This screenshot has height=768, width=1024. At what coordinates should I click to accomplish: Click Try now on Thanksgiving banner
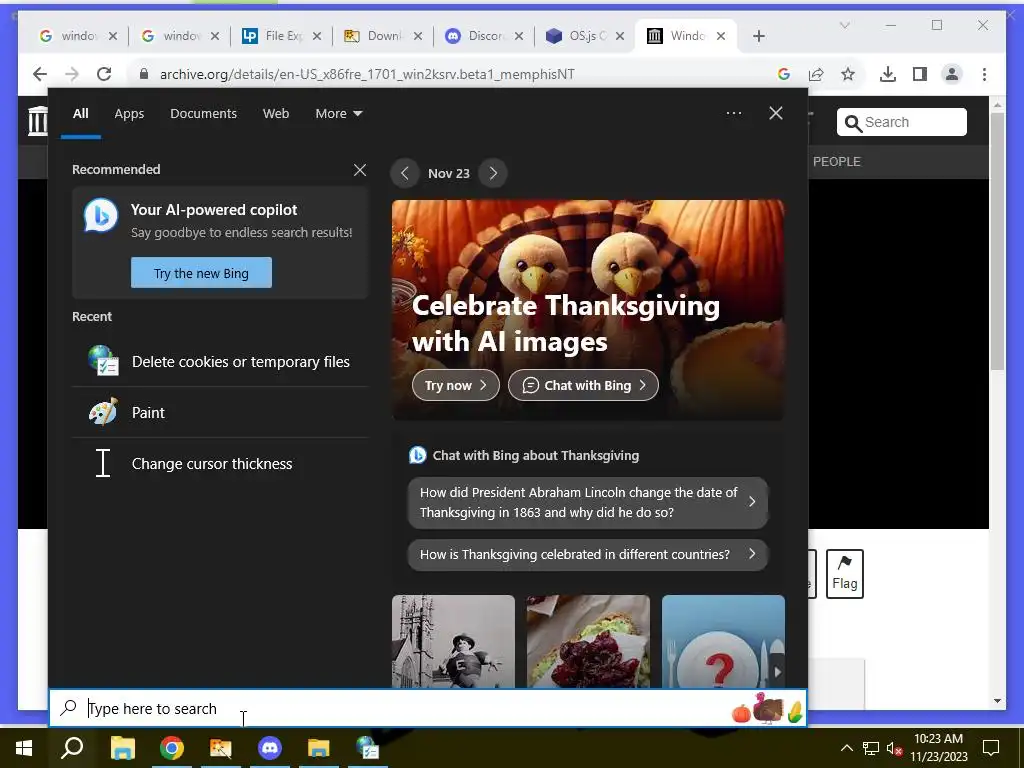pyautogui.click(x=456, y=385)
